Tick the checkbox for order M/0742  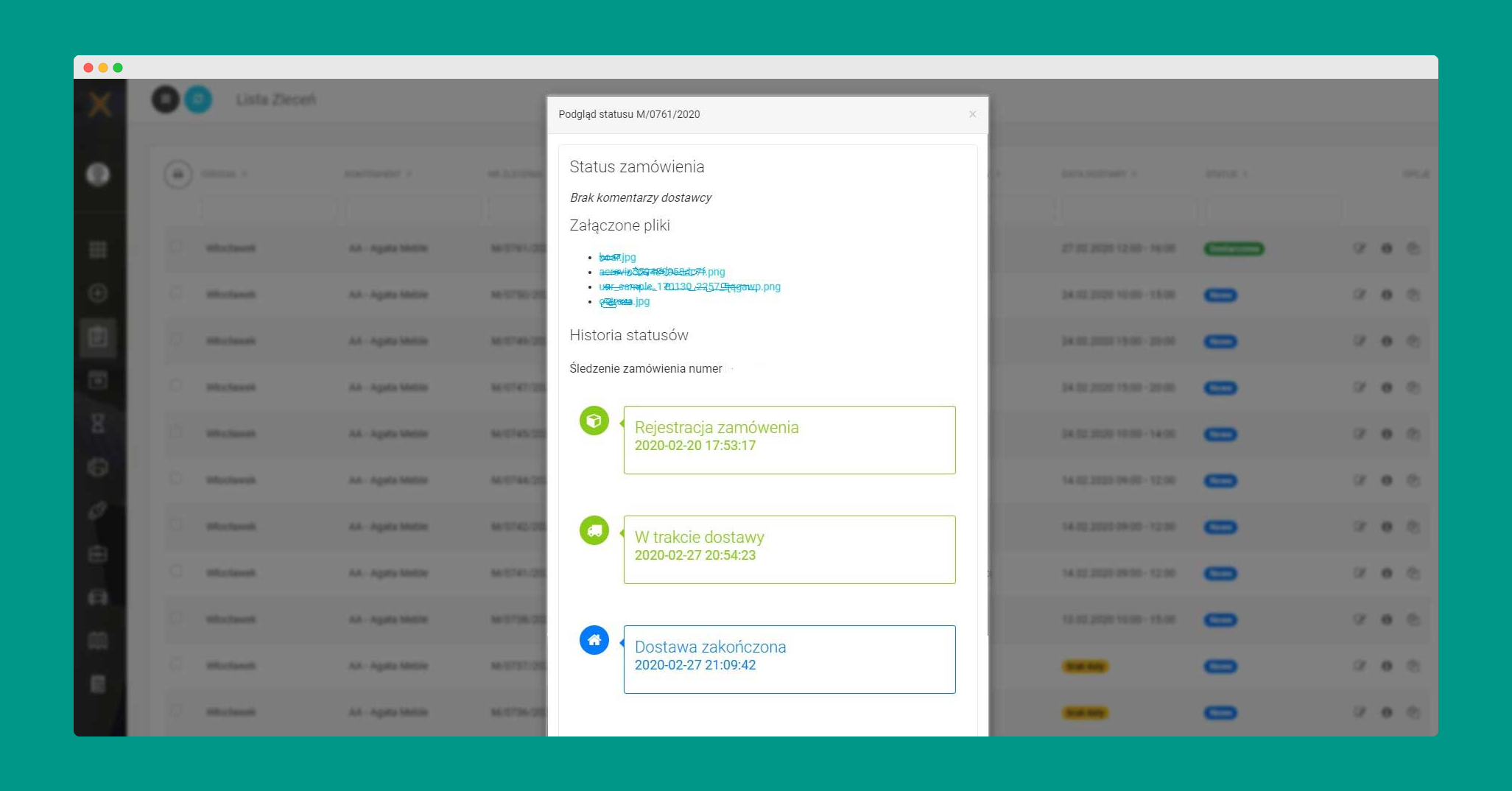point(176,525)
